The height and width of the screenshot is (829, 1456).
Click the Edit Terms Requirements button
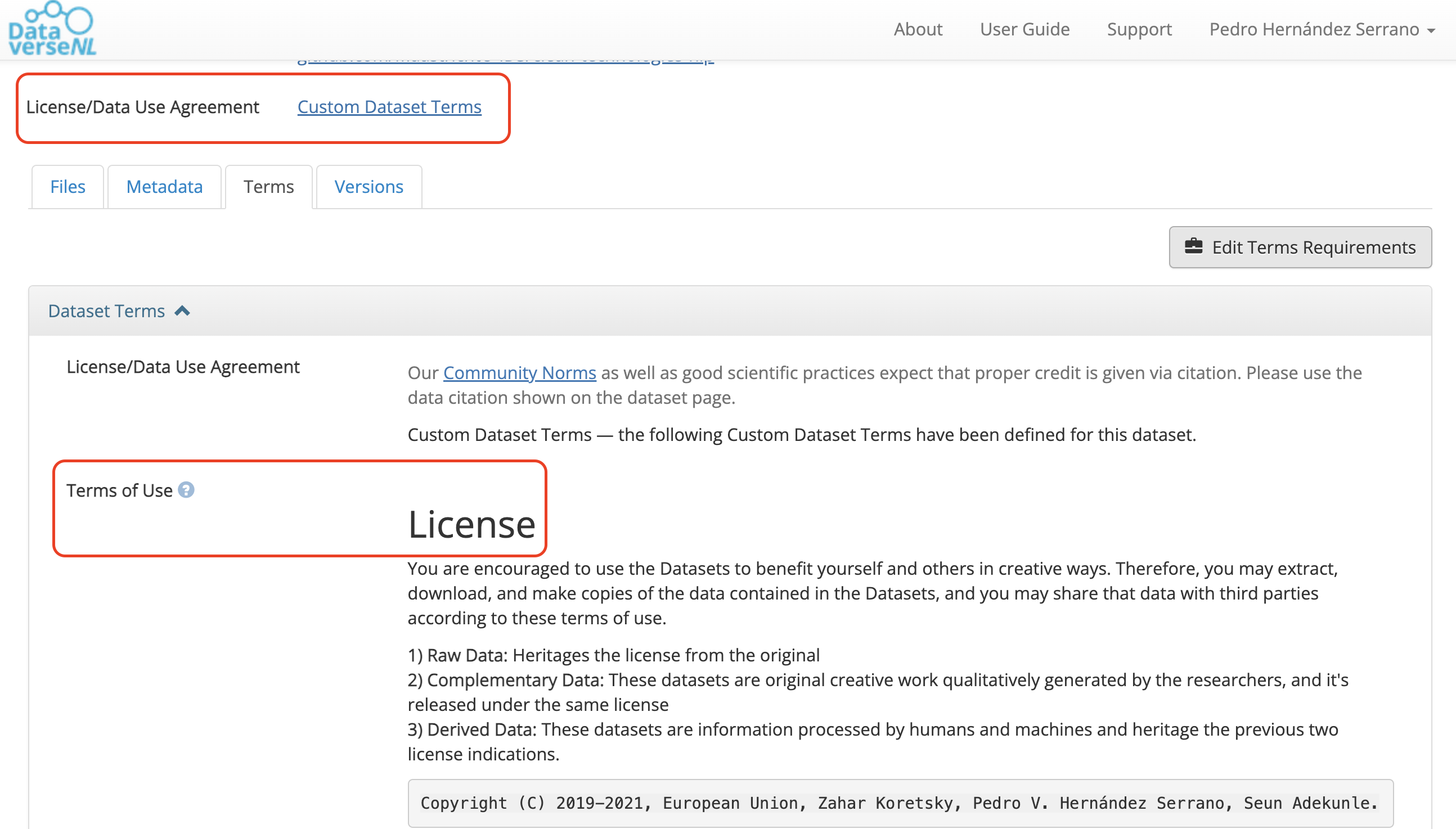pyautogui.click(x=1301, y=247)
